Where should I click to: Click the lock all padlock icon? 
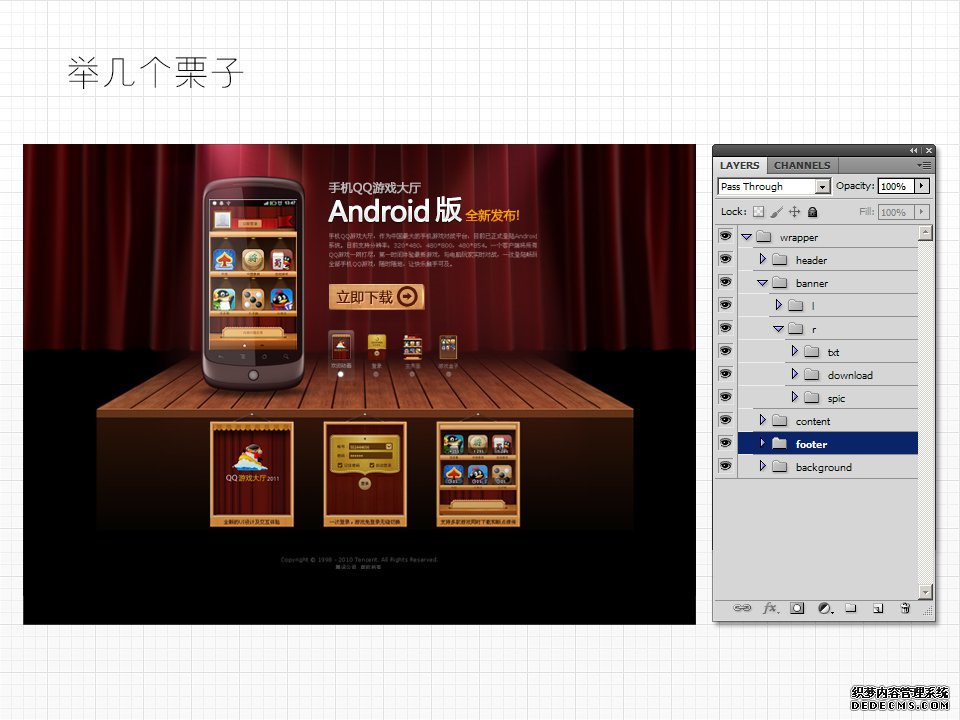tap(812, 212)
